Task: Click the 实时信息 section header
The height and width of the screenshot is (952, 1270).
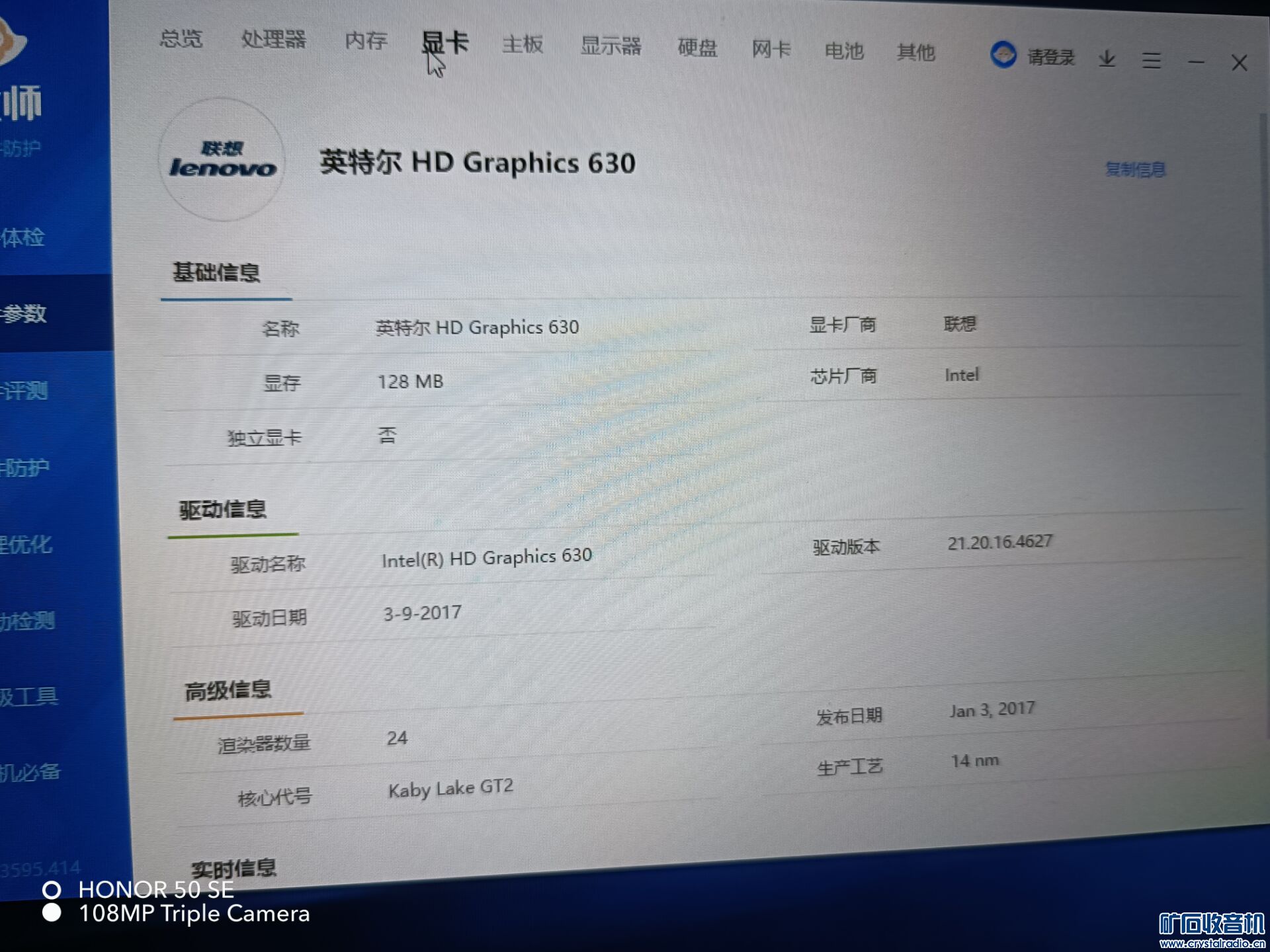Action: click(233, 867)
